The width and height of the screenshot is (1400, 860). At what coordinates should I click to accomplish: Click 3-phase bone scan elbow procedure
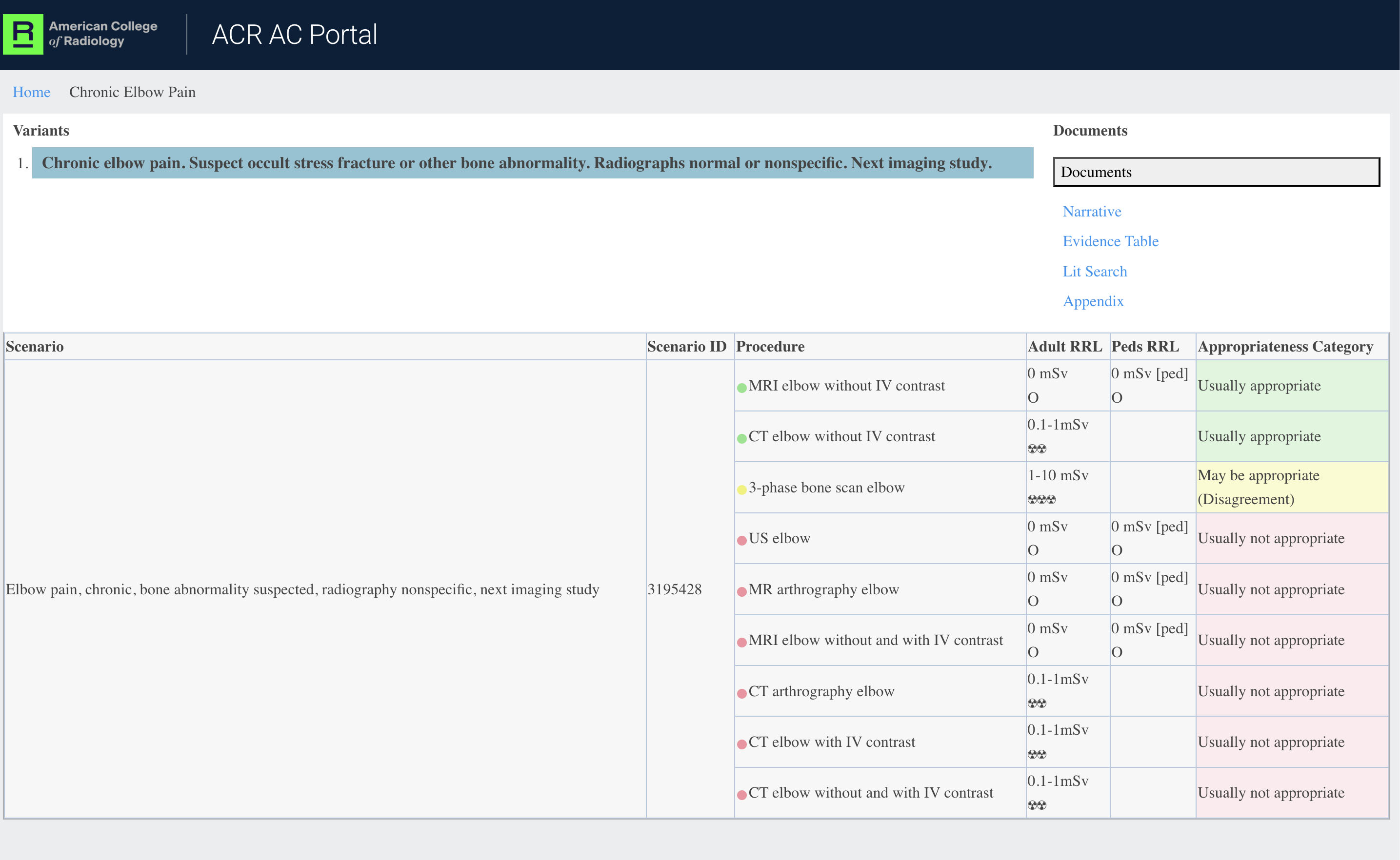coord(826,488)
